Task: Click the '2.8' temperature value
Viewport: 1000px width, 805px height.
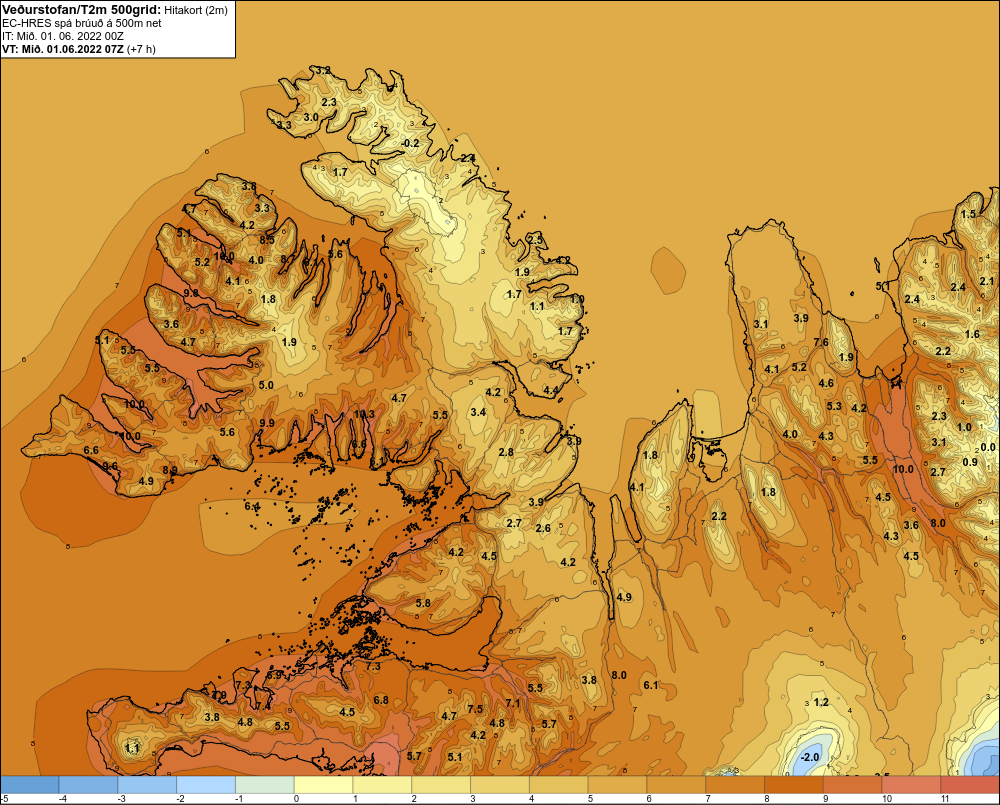Action: click(x=506, y=452)
